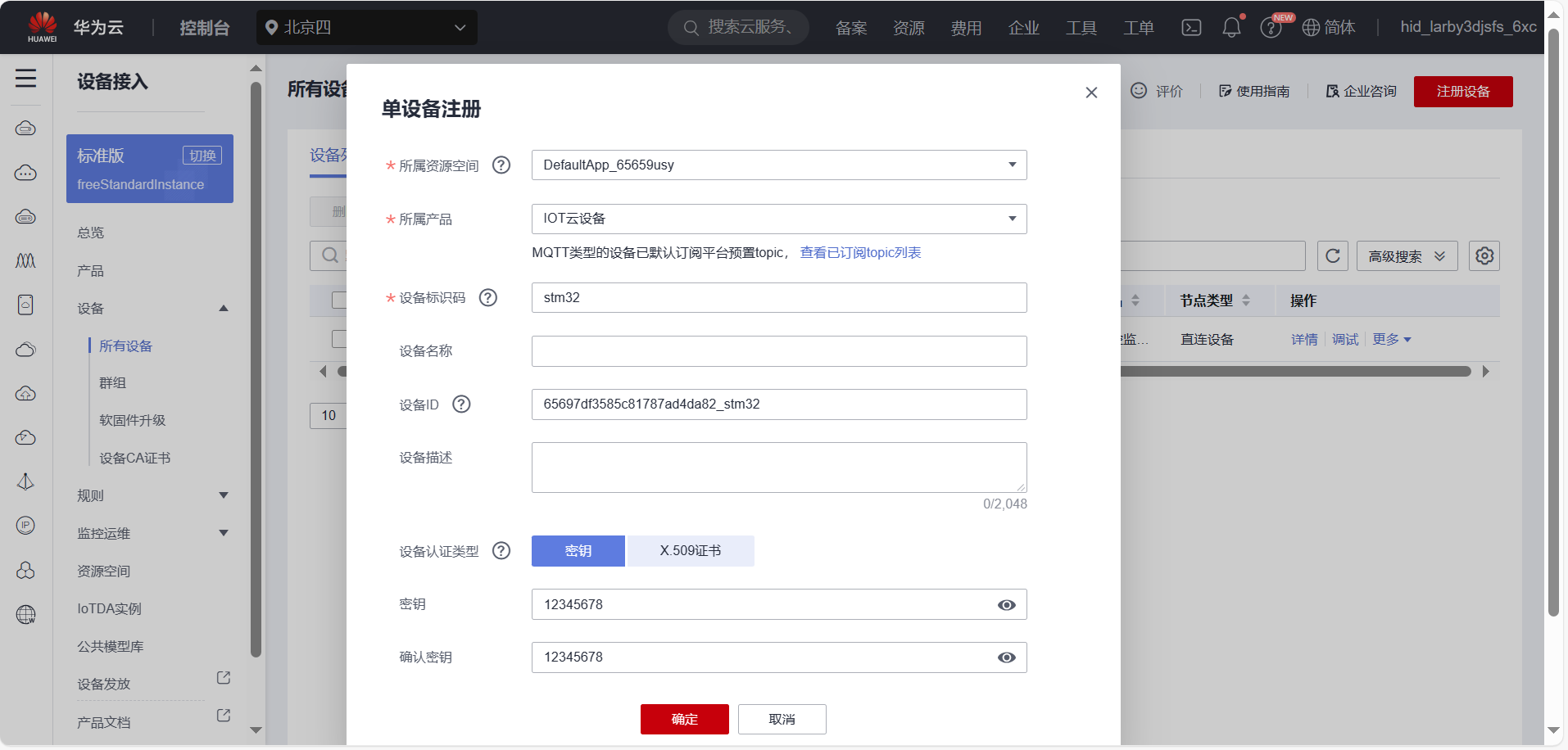Select X.509证书 authentication type

pyautogui.click(x=691, y=551)
